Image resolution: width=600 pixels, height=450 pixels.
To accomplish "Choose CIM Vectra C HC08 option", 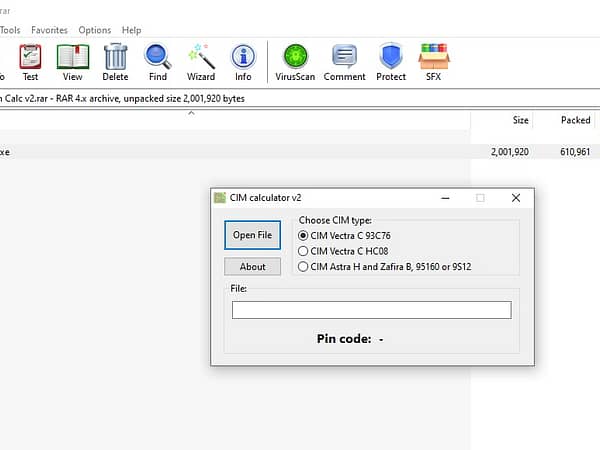I will (x=303, y=251).
